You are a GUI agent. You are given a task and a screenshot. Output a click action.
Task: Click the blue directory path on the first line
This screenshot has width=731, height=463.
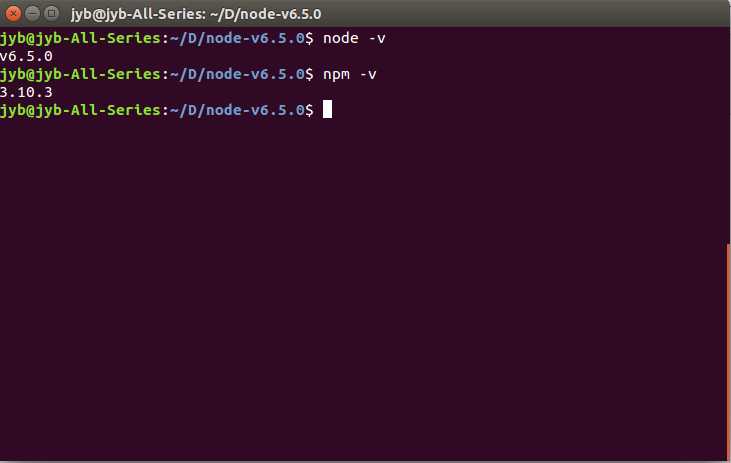pyautogui.click(x=236, y=38)
